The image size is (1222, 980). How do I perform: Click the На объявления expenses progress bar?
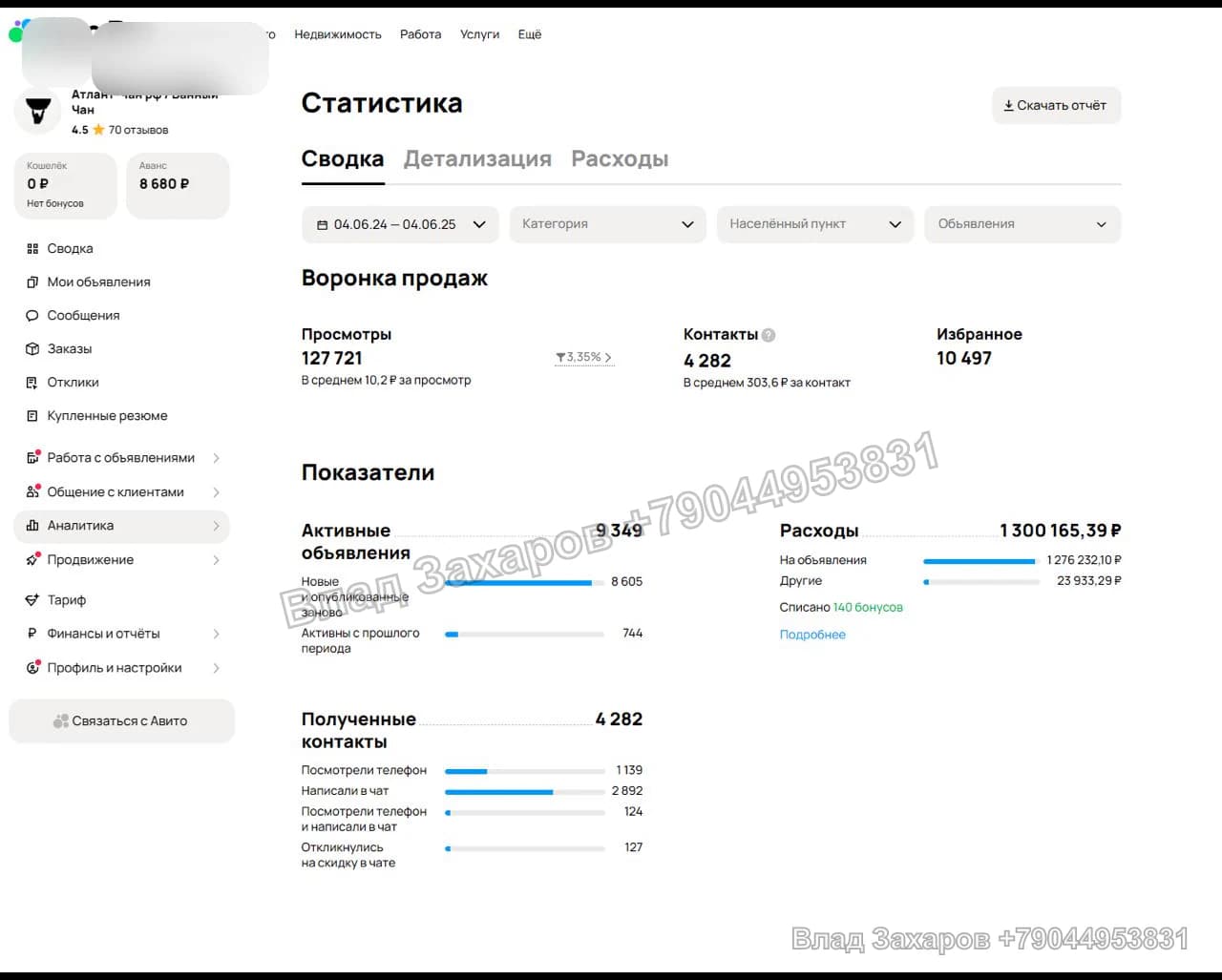coord(980,562)
